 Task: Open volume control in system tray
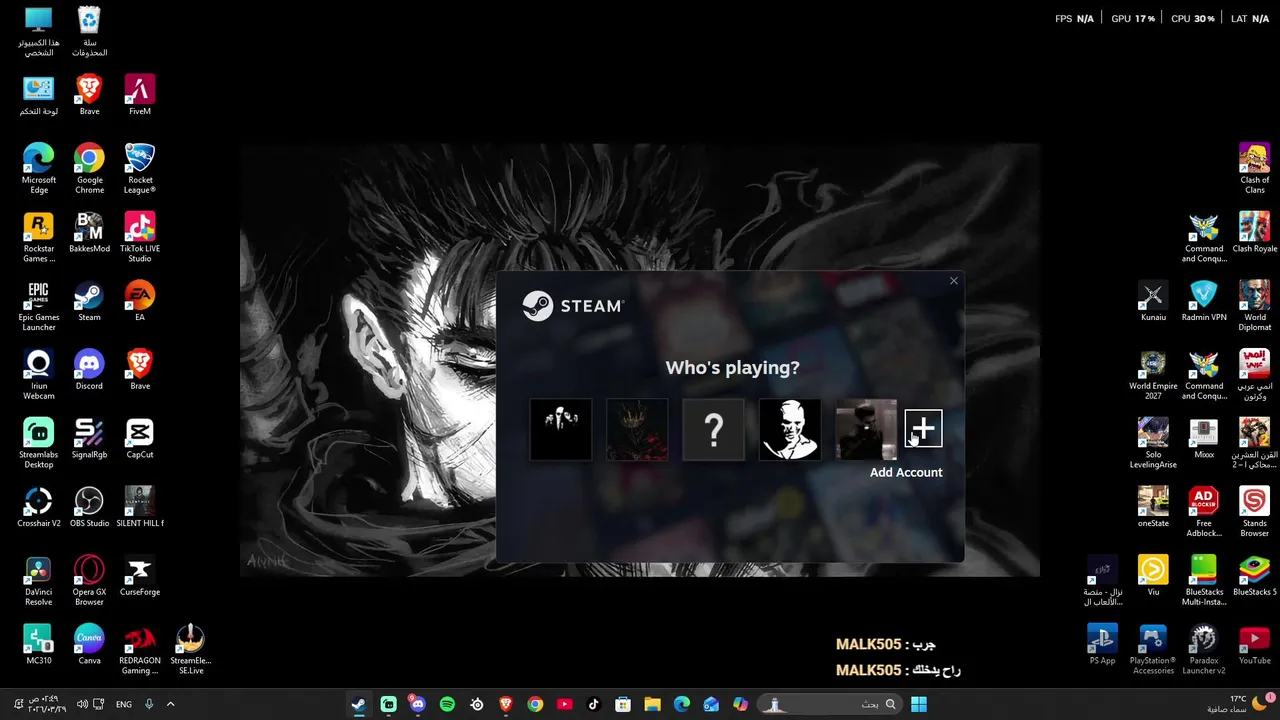point(82,704)
